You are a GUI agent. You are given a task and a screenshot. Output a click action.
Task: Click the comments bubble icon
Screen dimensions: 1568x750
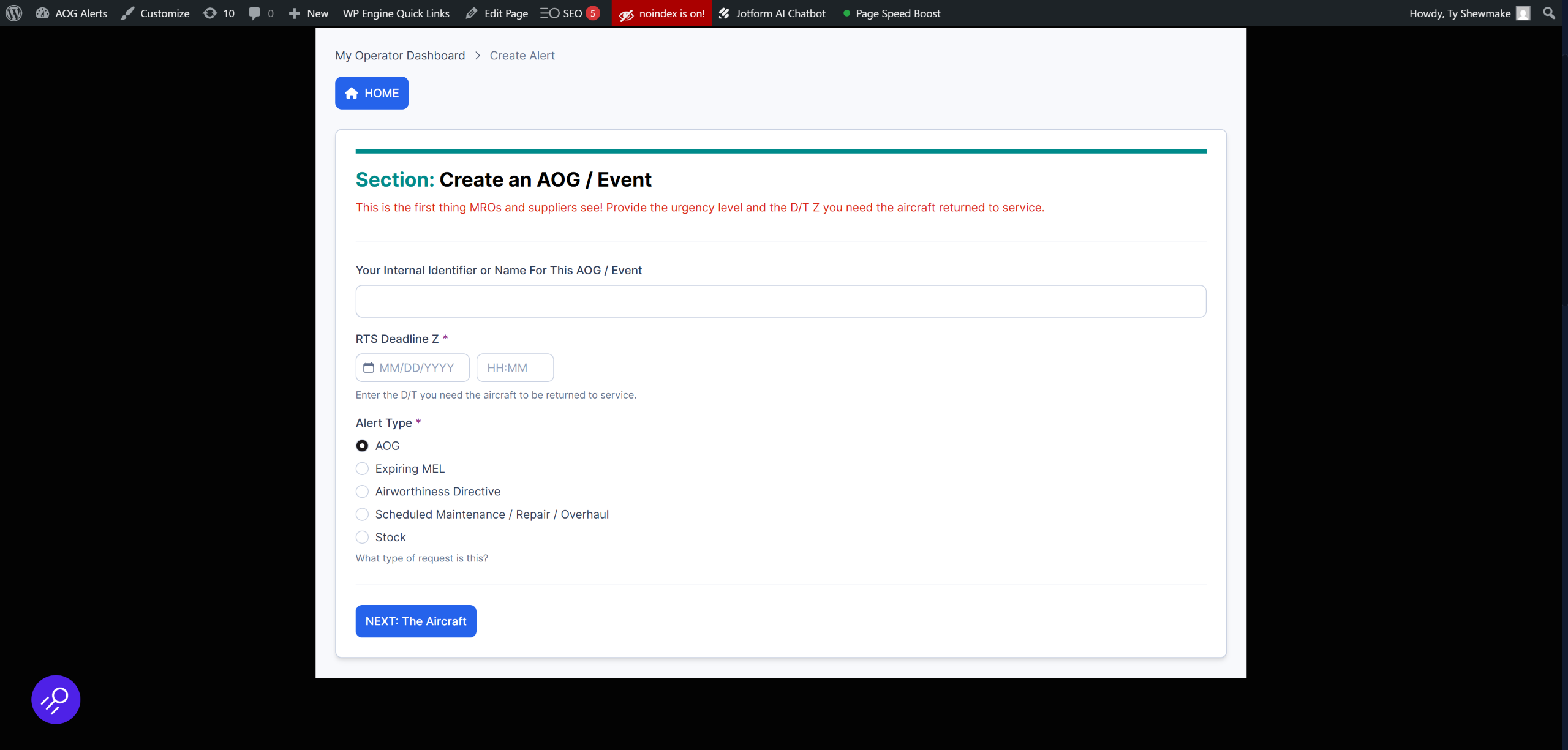[255, 13]
